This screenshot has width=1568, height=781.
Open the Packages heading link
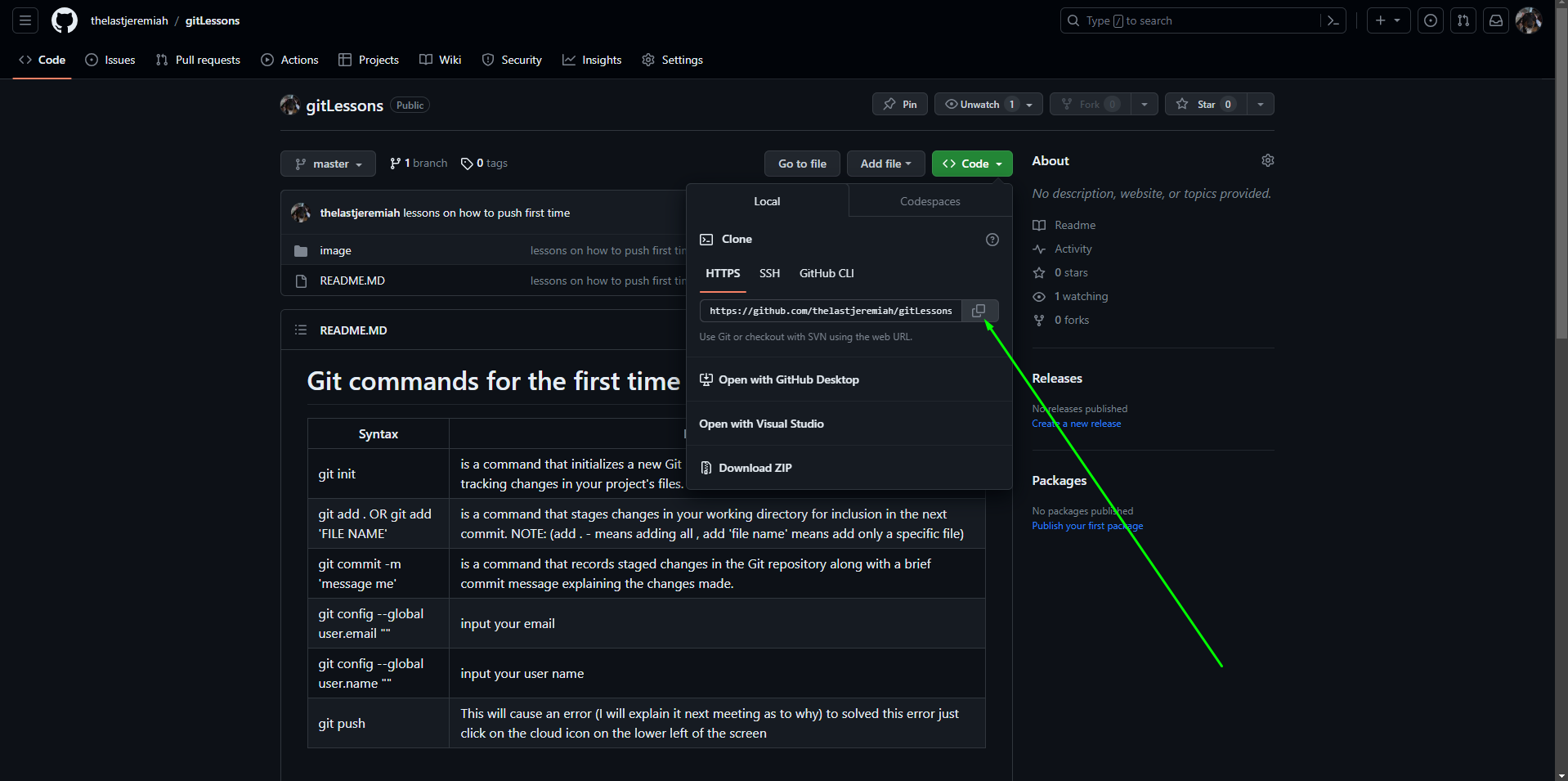[1060, 481]
